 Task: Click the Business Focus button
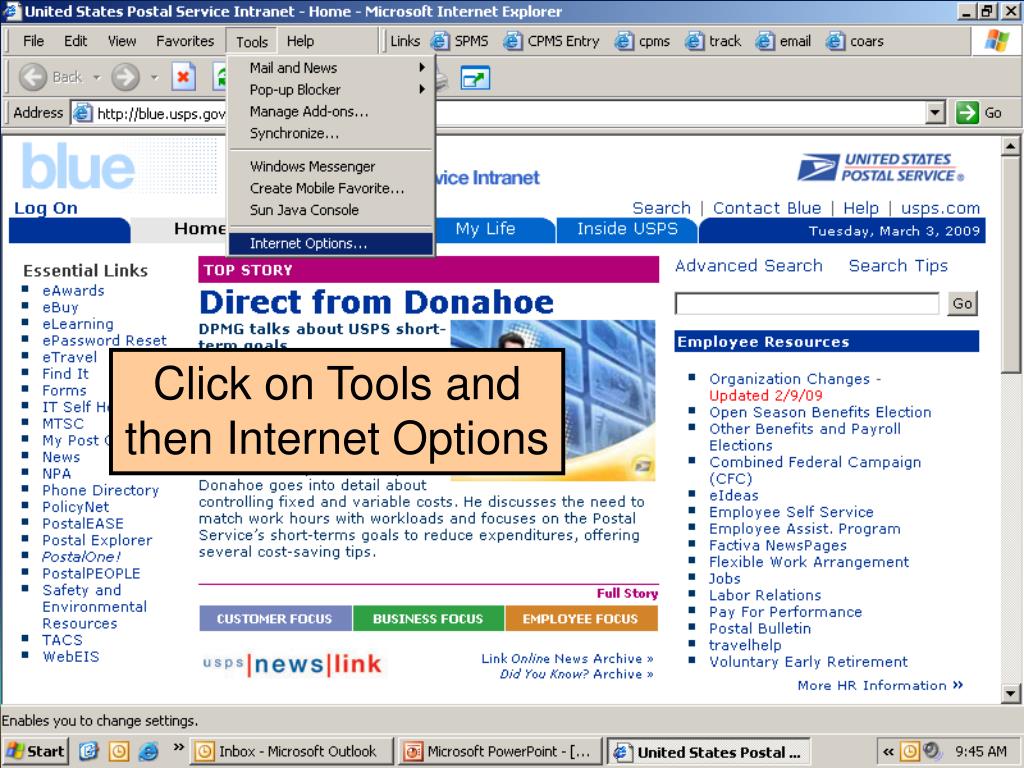point(428,618)
